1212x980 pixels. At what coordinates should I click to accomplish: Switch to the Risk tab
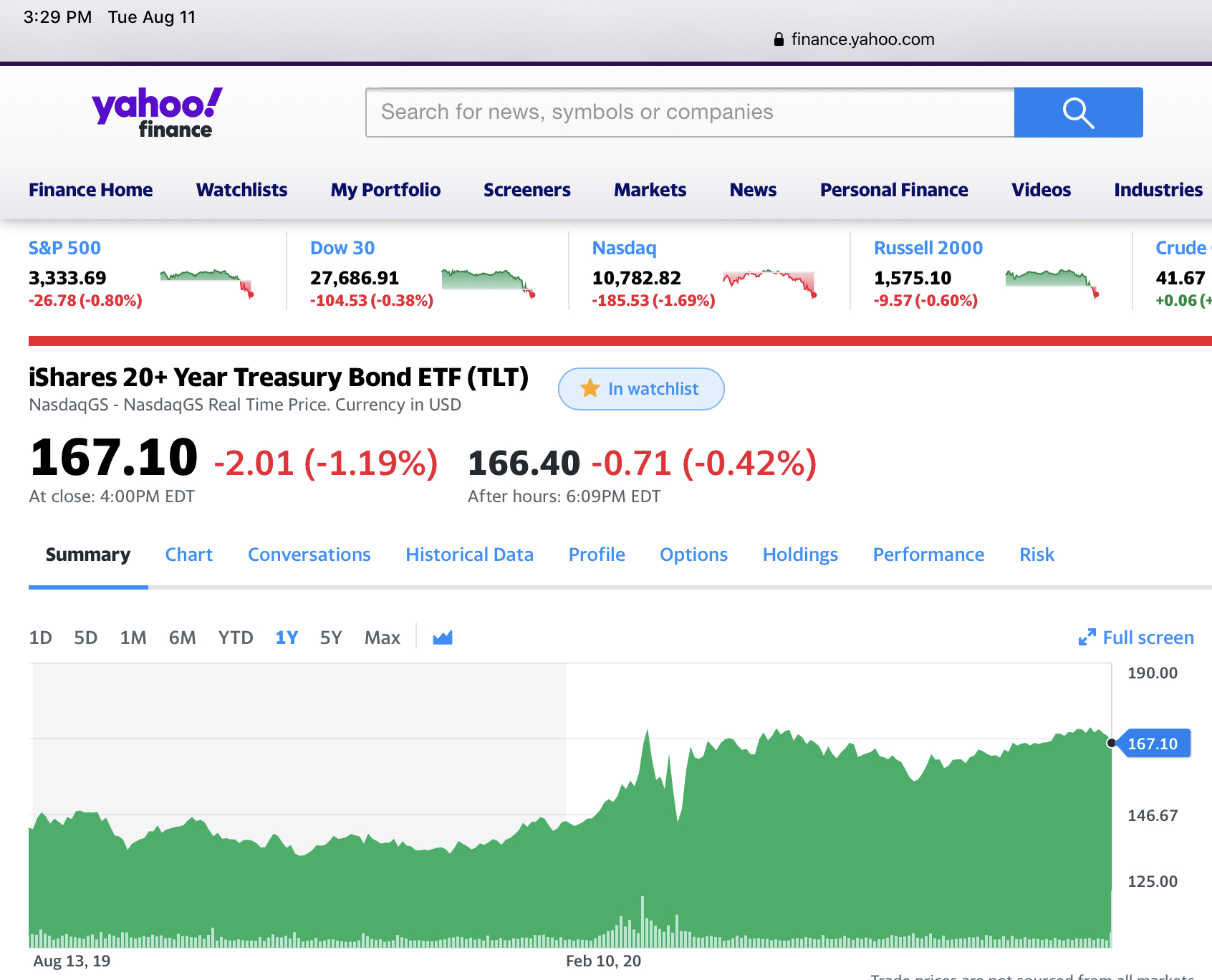point(1037,554)
